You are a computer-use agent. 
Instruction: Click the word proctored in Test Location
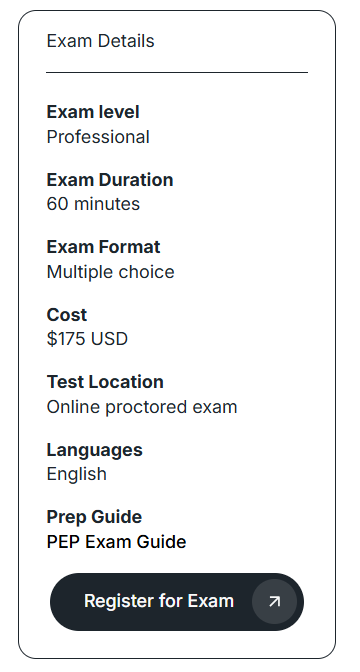click(147, 407)
